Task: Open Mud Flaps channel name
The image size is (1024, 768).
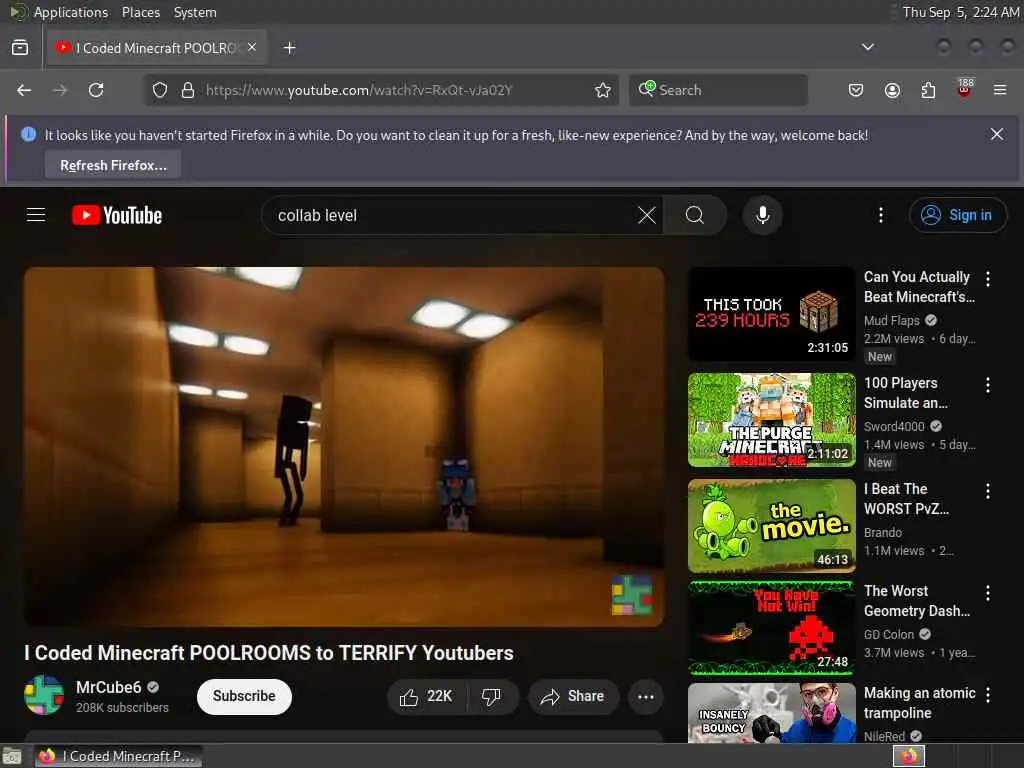Action: 891,321
